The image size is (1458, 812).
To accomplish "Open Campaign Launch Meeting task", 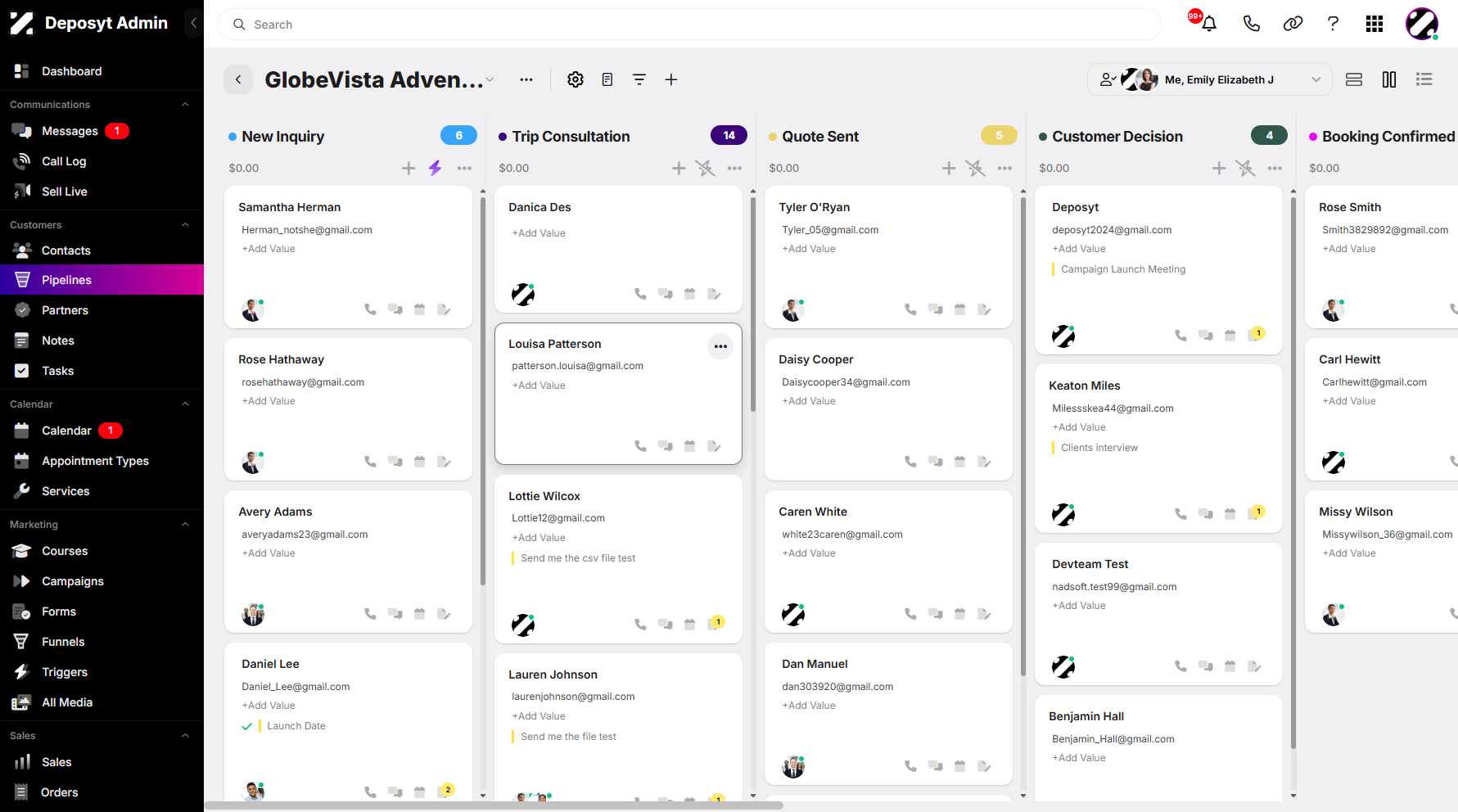I will point(1123,269).
